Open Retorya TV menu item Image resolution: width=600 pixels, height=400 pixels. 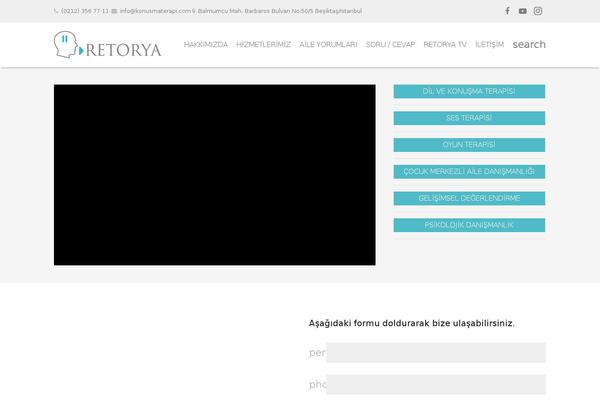(445, 44)
